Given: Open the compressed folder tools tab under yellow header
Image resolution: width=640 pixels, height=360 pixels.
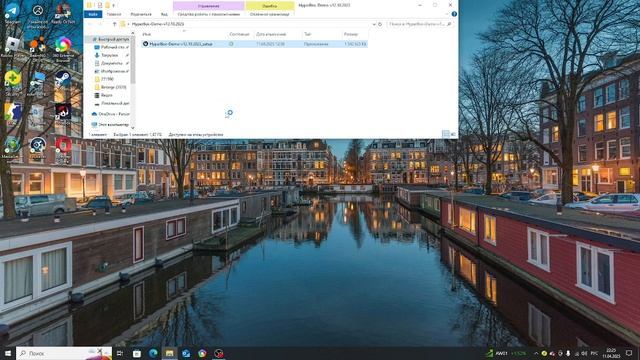Looking at the screenshot, I should click(269, 14).
